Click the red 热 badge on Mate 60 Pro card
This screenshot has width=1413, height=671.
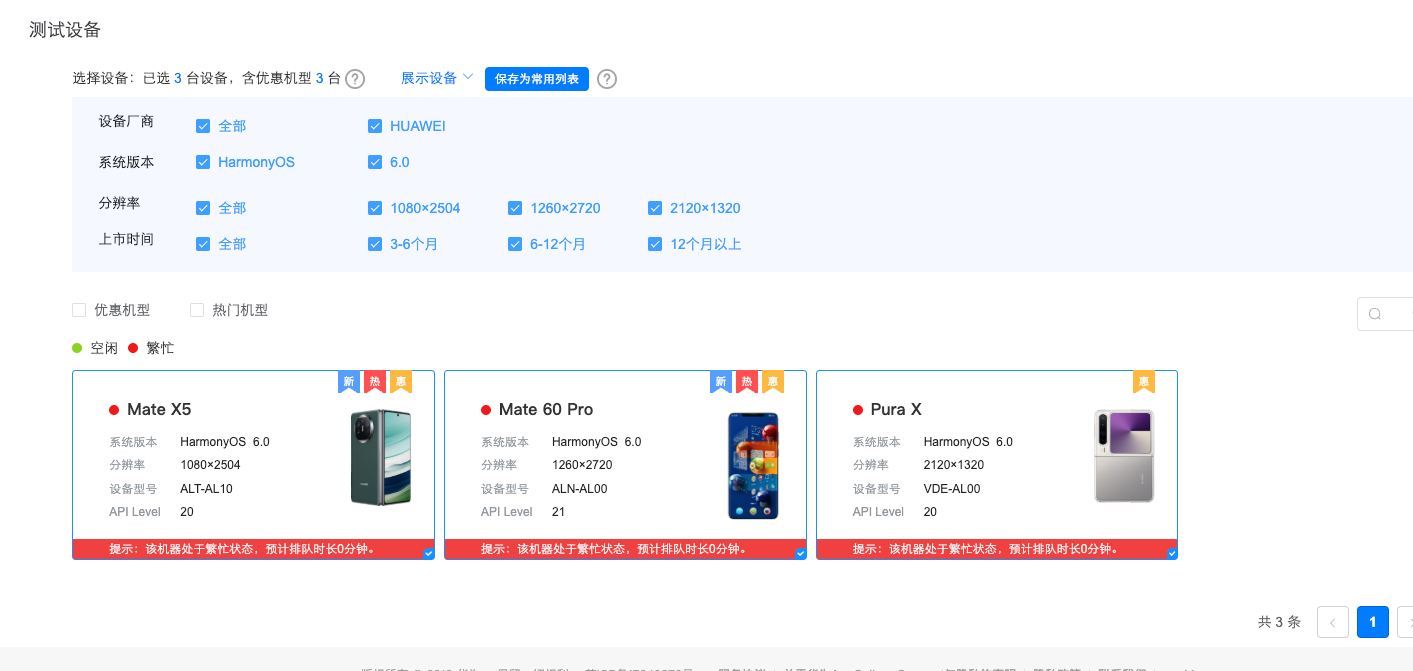[x=747, y=381]
